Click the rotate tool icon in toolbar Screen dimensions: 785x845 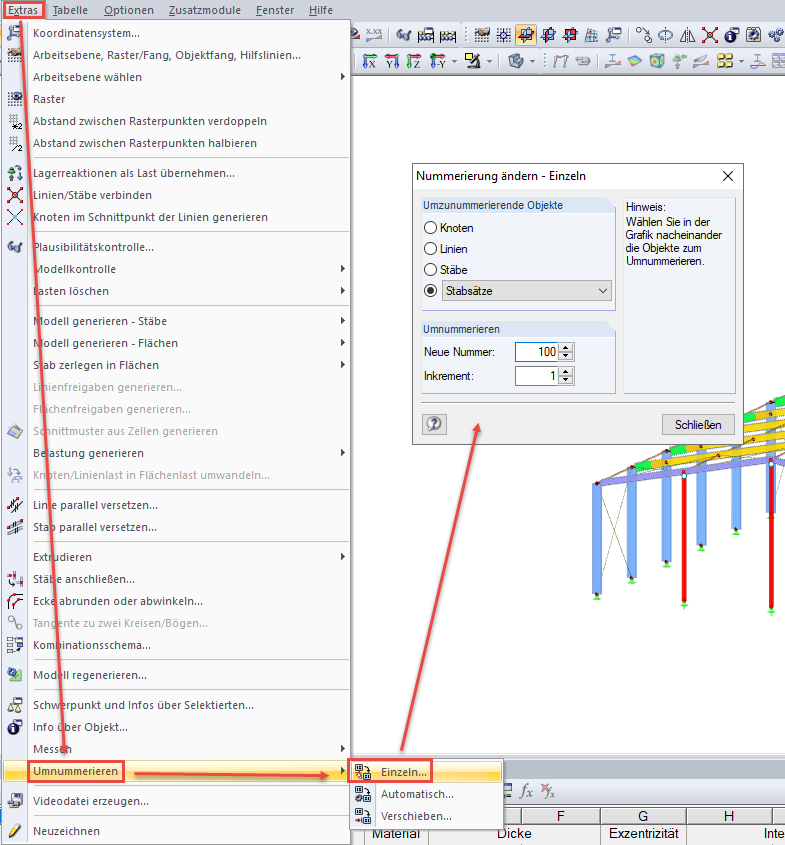[665, 36]
